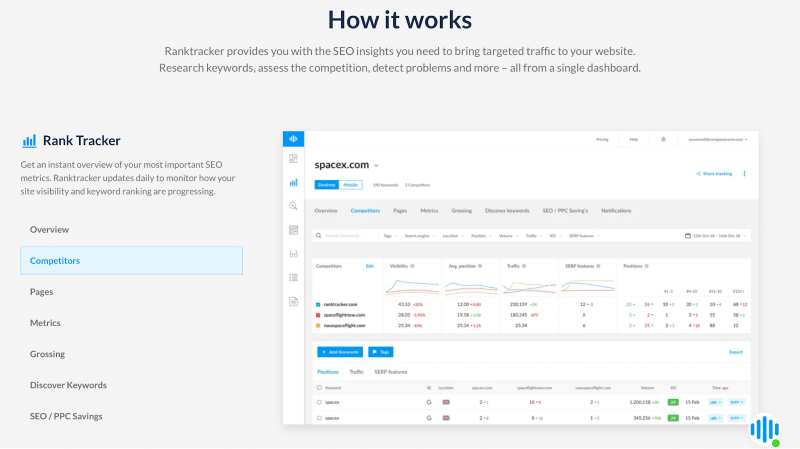This screenshot has height=449, width=800.
Task: Open Pricing in the dashboard header
Action: click(x=602, y=139)
